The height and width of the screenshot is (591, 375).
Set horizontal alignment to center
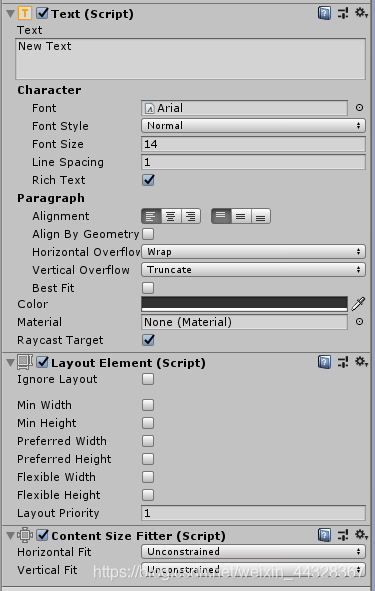171,216
